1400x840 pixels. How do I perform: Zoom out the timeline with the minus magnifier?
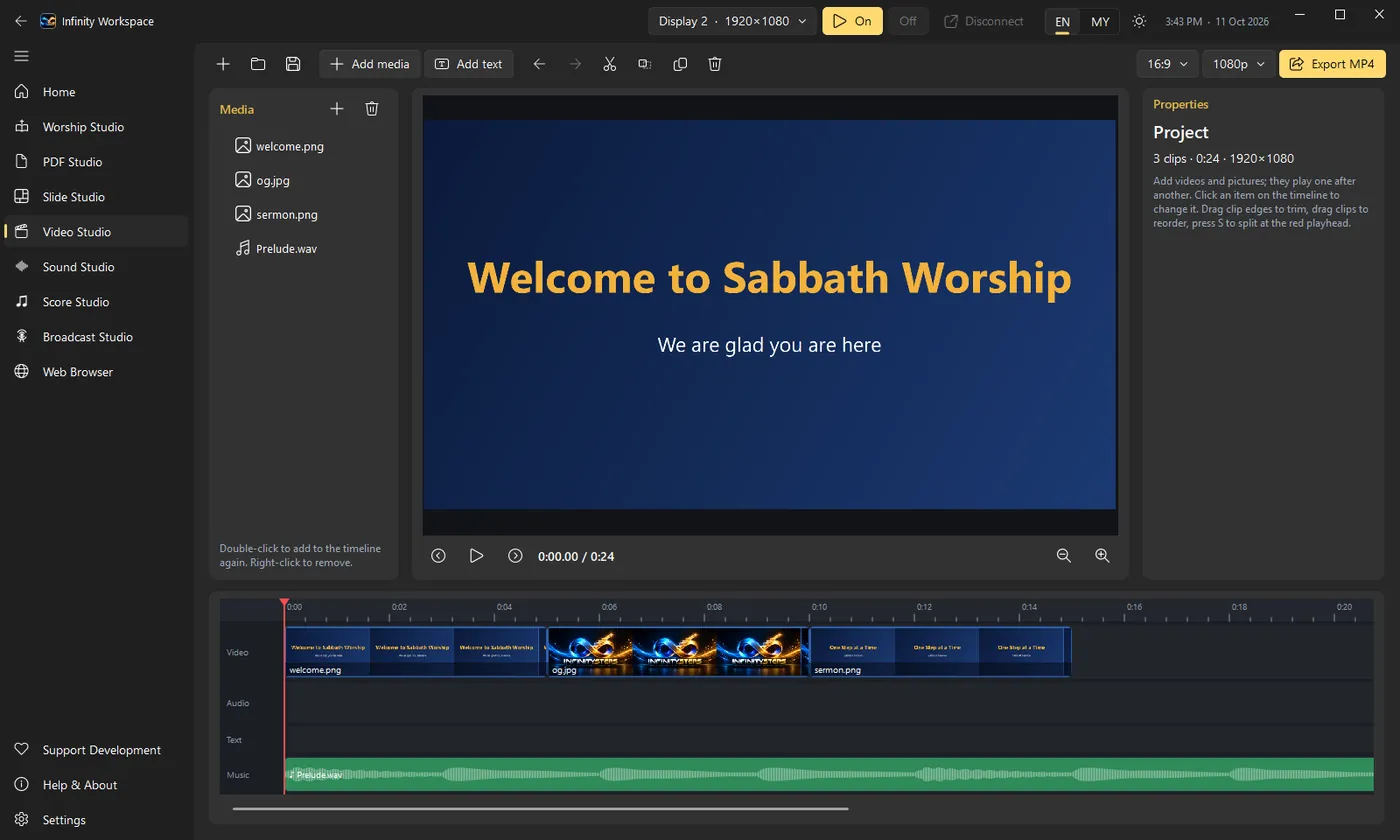click(x=1064, y=556)
